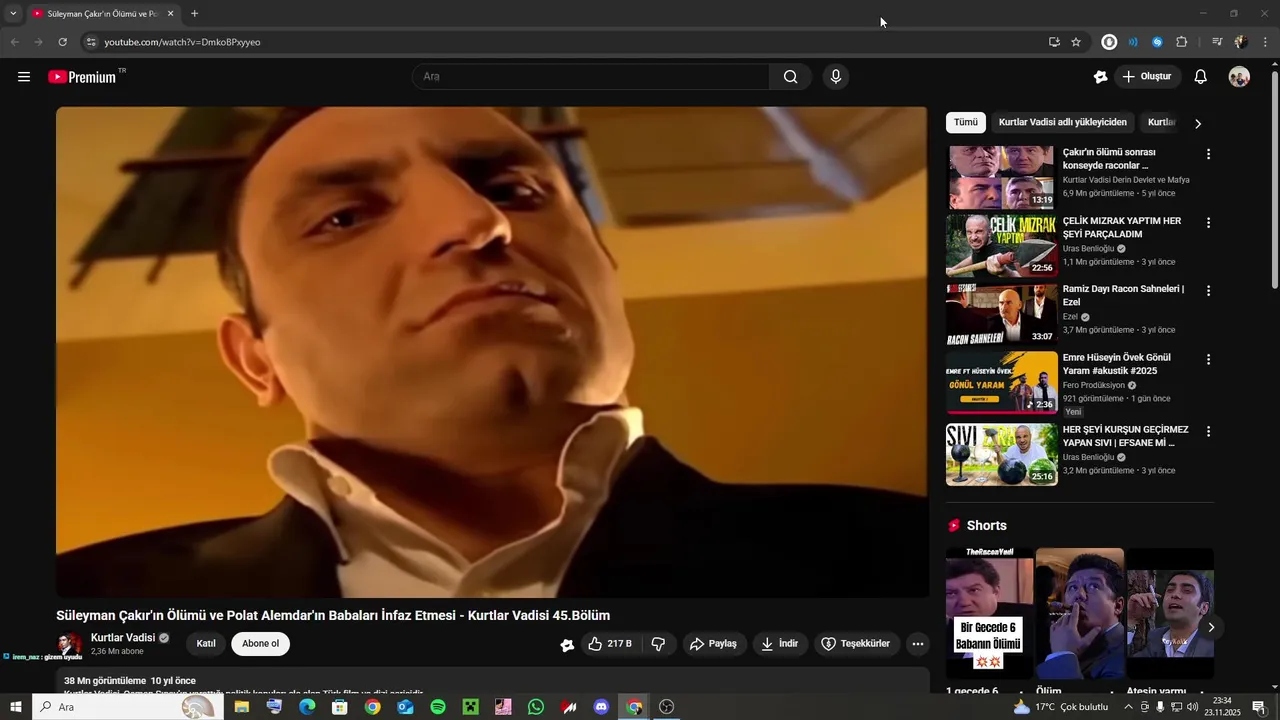Open the YouTube hamburger guide menu
Viewport: 1280px width, 720px height.
tap(24, 77)
